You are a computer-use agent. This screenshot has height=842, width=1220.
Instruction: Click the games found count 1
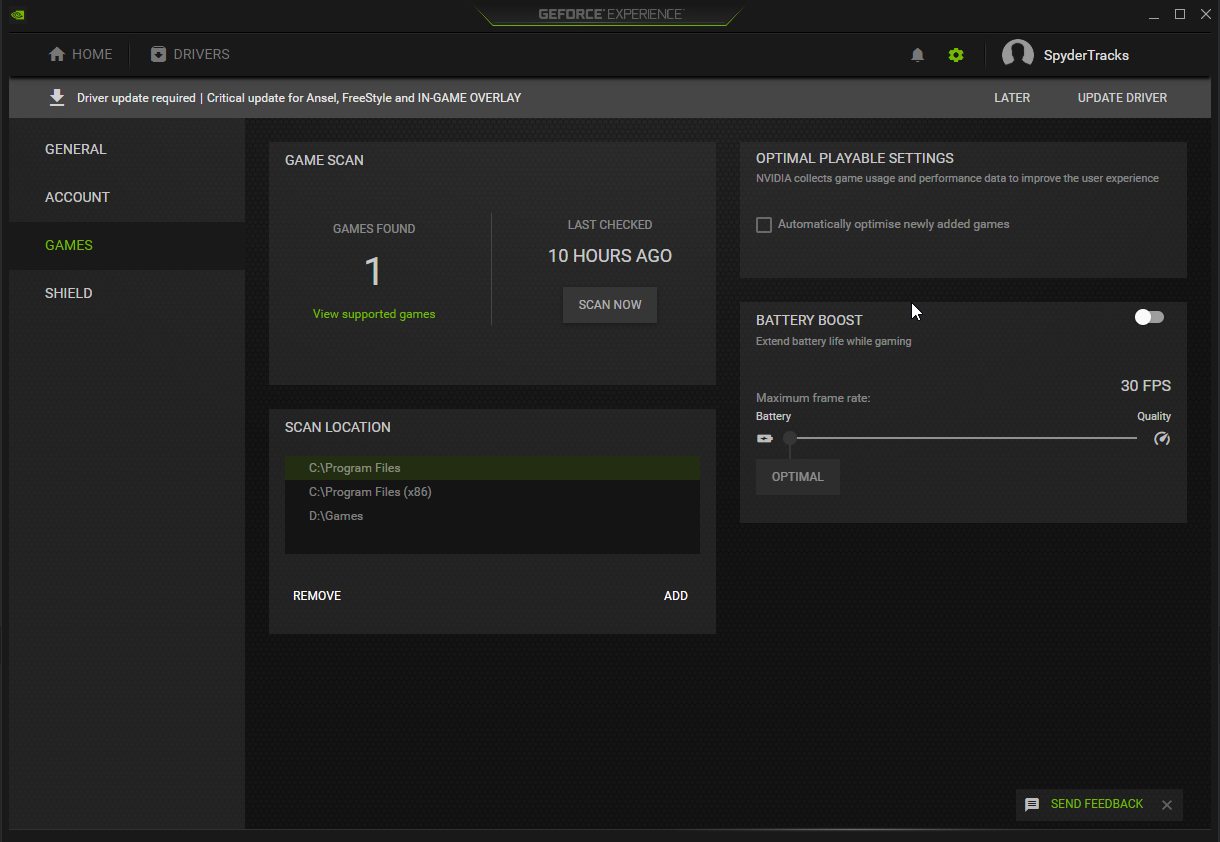(374, 272)
